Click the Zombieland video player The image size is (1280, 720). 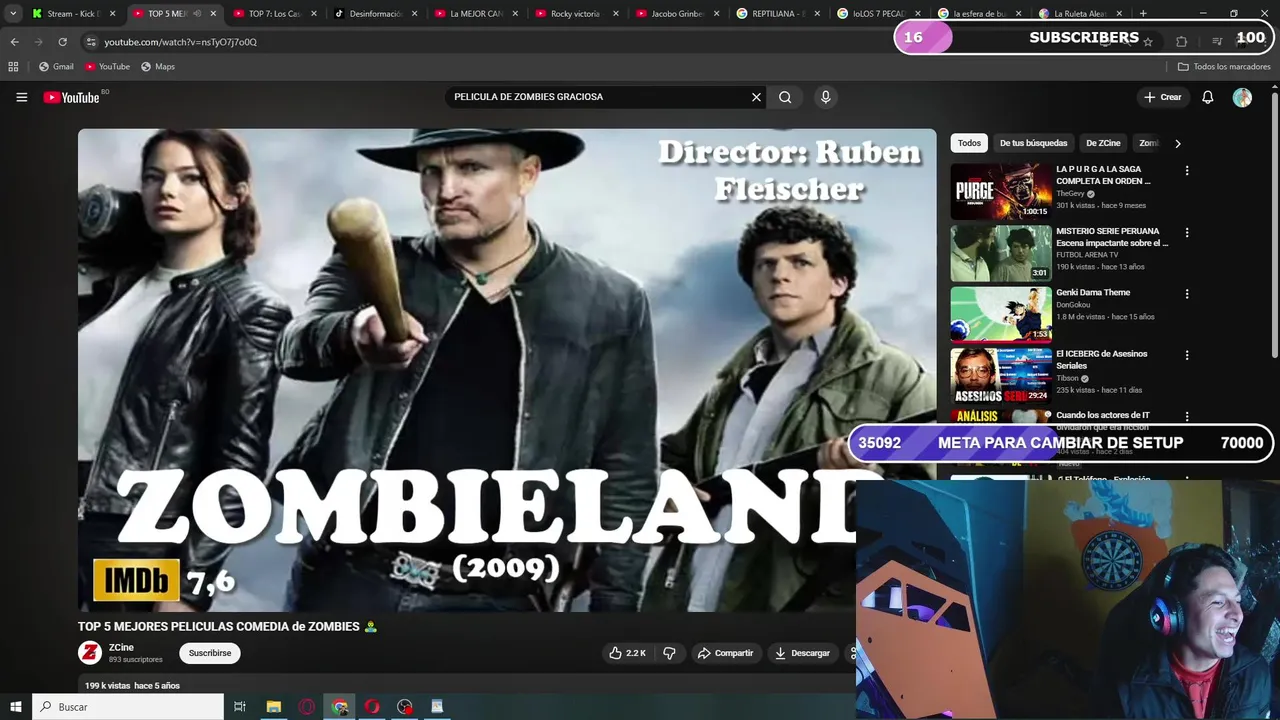pos(507,370)
